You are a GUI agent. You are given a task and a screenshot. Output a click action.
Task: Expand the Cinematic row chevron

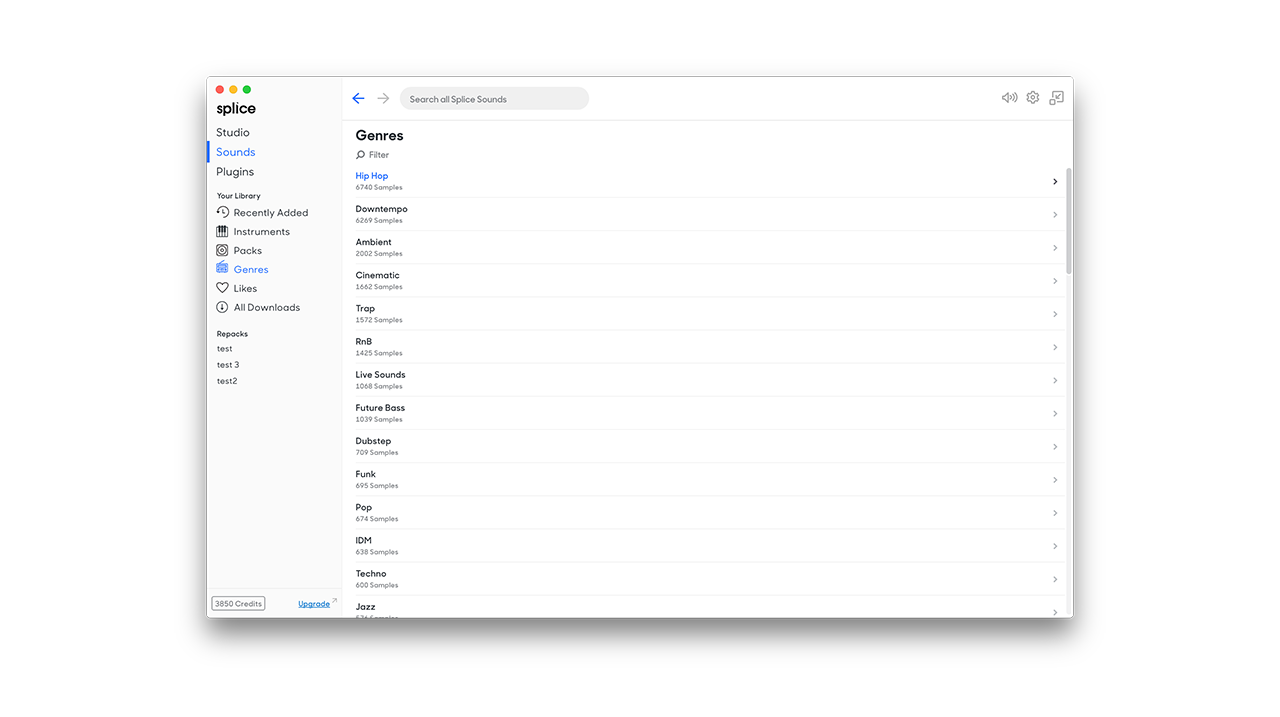tap(1055, 281)
